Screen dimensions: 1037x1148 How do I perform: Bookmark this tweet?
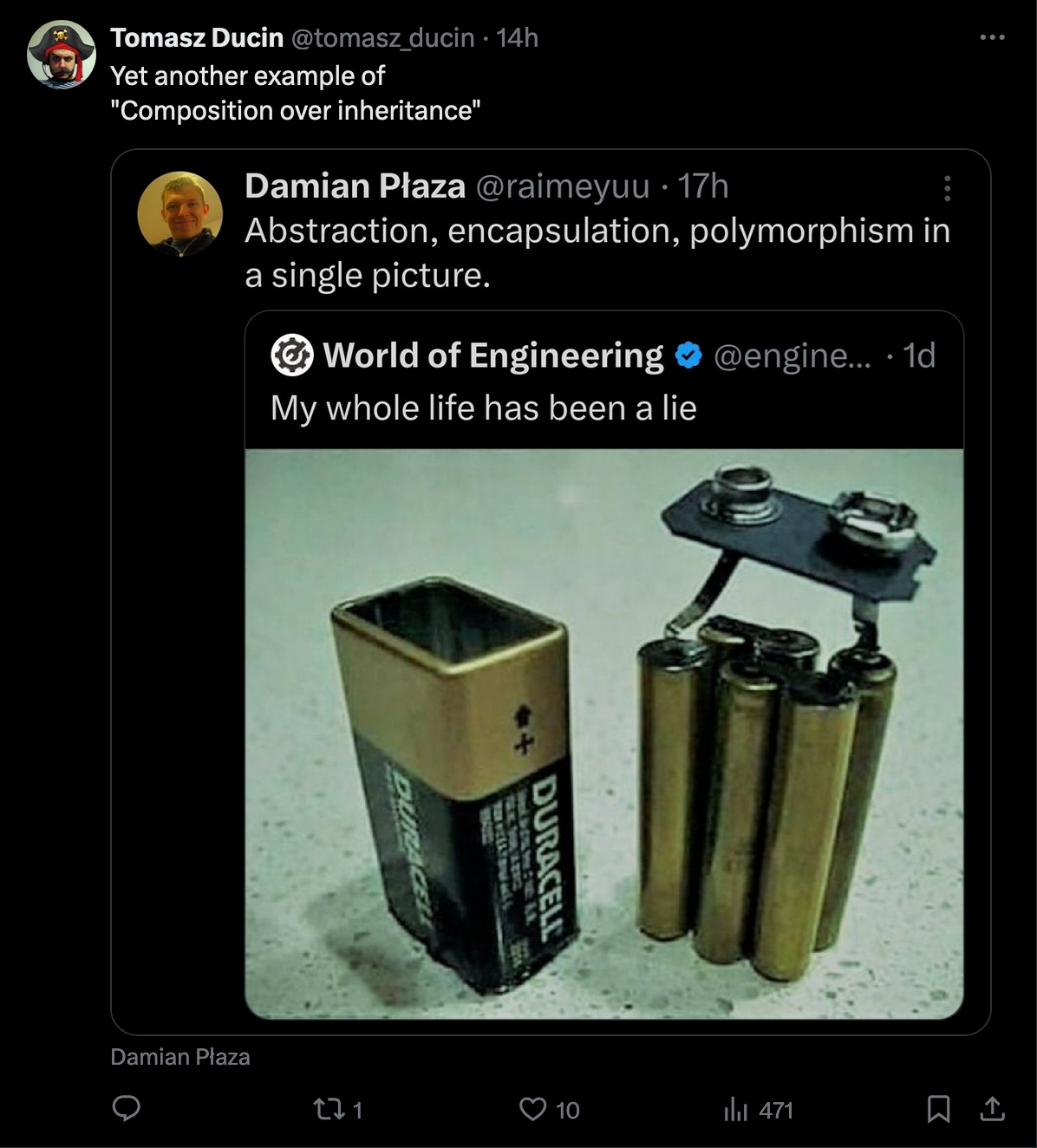[938, 1109]
